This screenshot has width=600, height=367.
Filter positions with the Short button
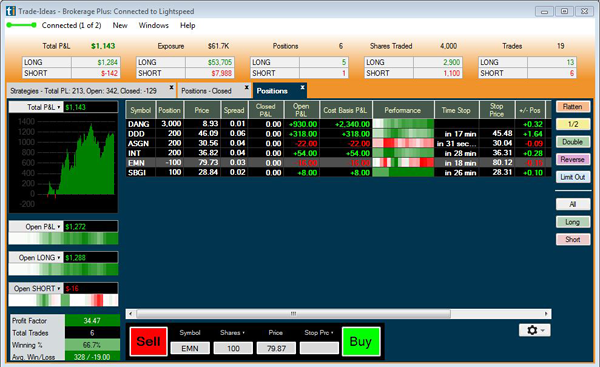[x=573, y=240]
